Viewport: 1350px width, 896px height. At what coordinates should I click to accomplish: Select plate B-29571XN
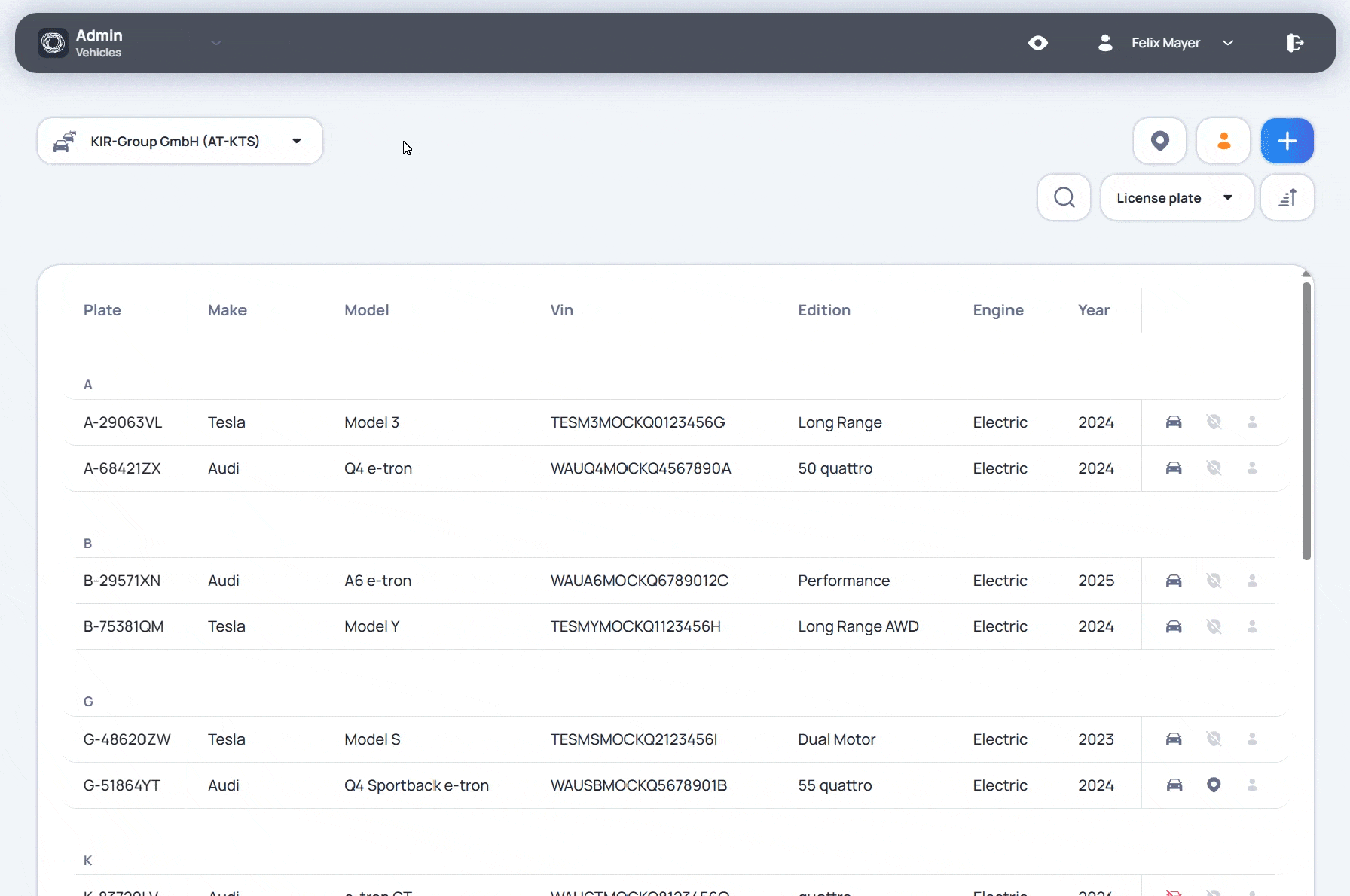(x=122, y=581)
